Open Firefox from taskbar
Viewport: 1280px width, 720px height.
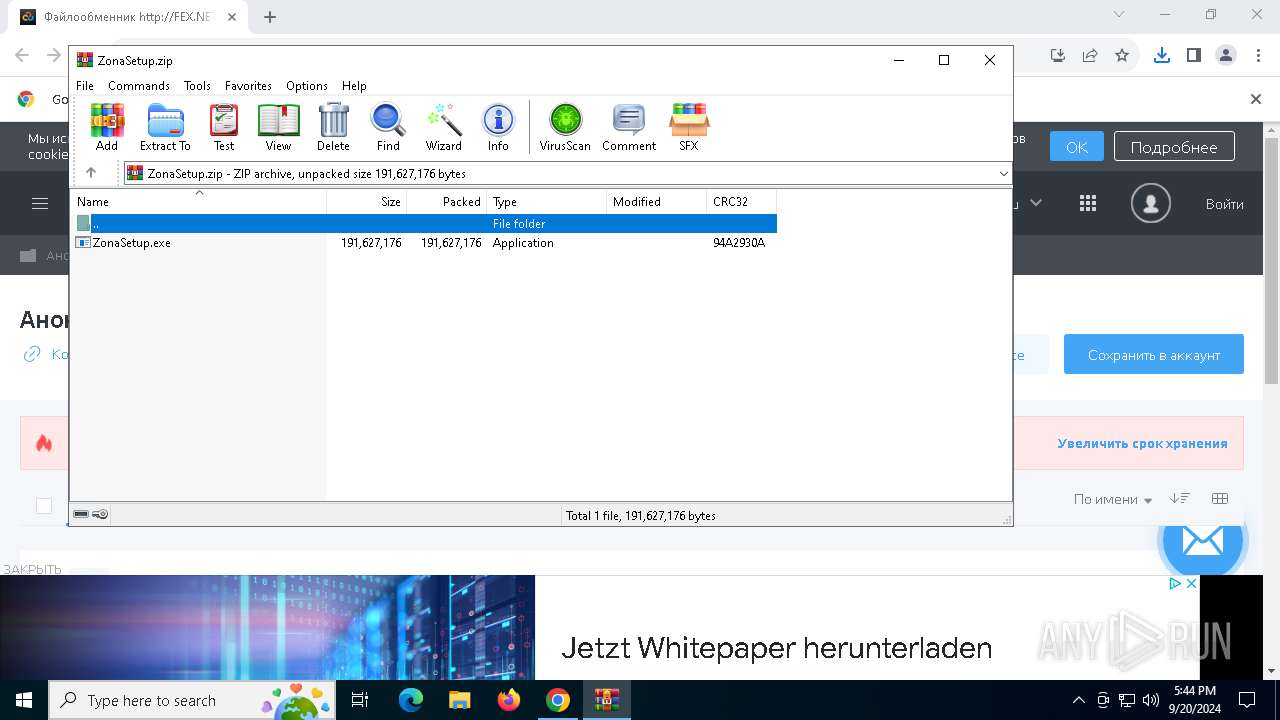508,700
